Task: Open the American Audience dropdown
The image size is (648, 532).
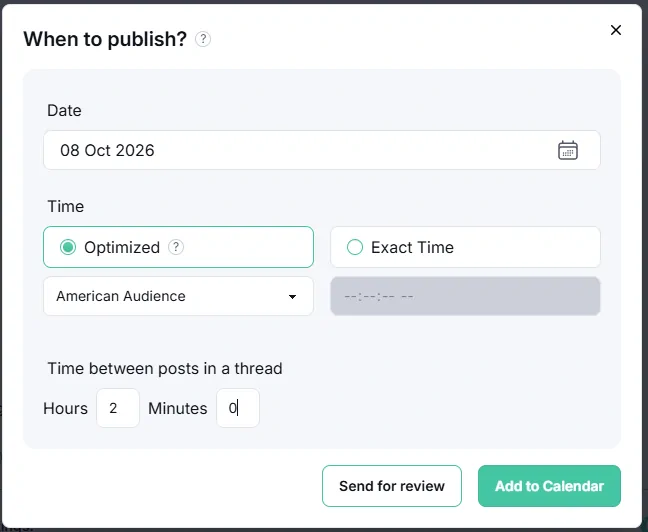Action: click(x=178, y=296)
